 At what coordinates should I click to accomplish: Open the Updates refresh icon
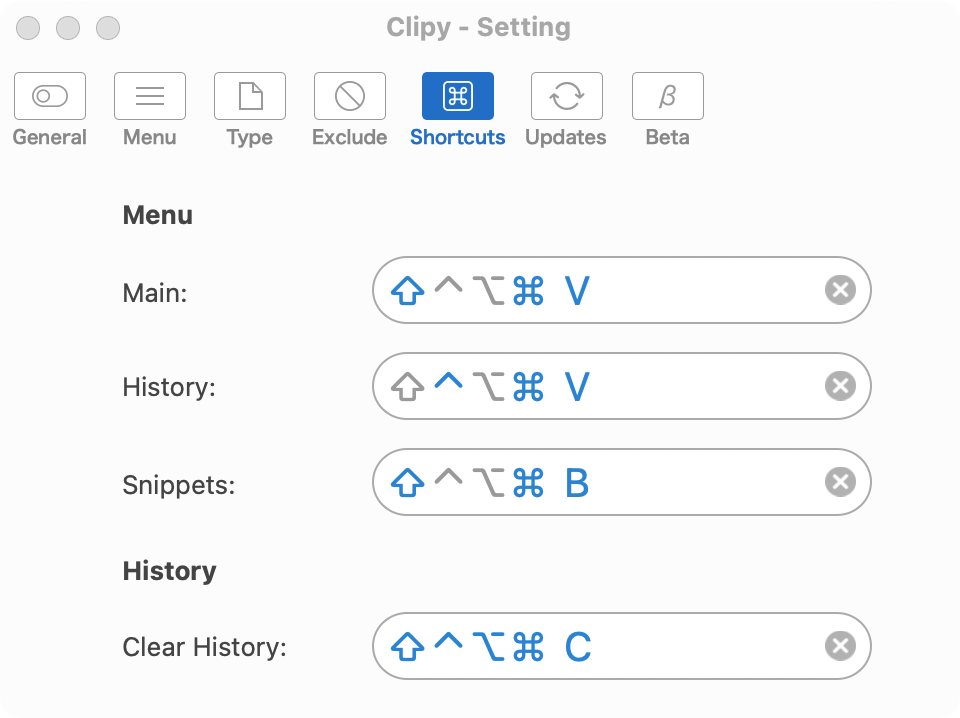[567, 96]
